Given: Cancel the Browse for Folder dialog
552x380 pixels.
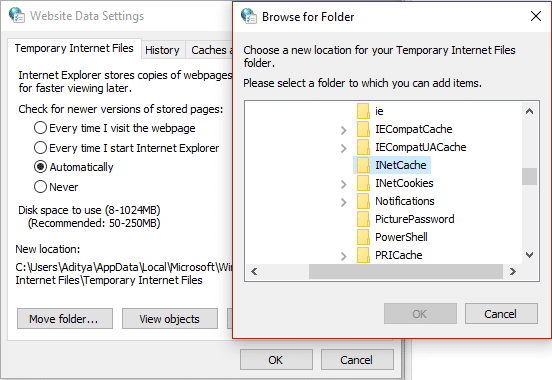Looking at the screenshot, I should 501,313.
